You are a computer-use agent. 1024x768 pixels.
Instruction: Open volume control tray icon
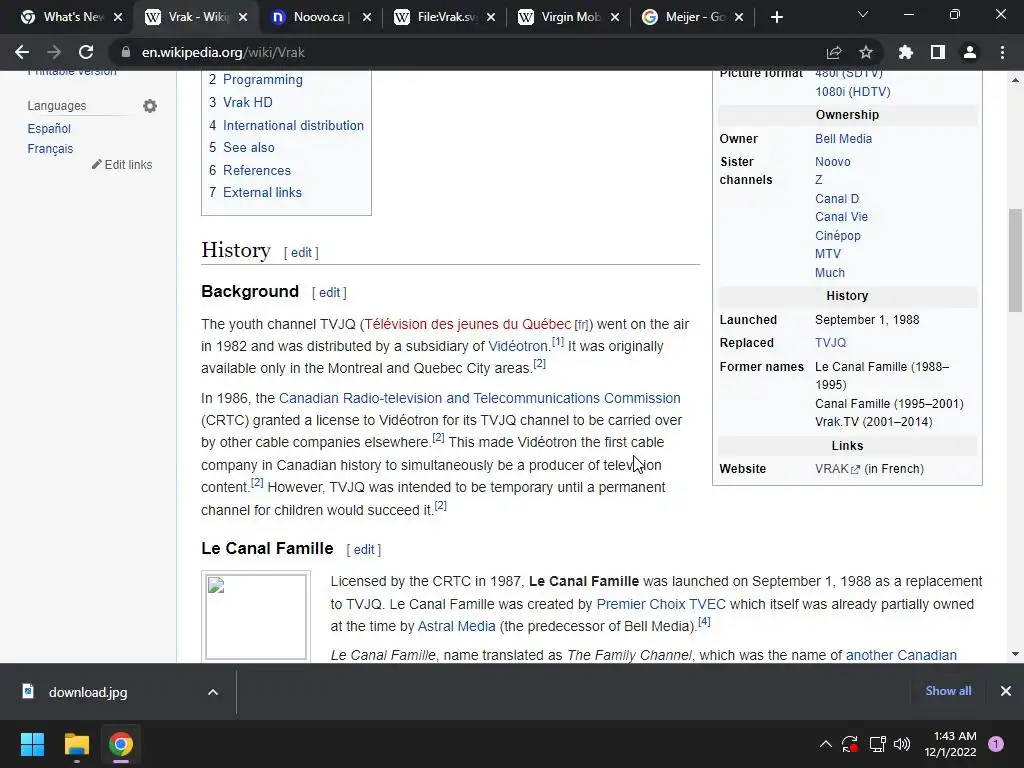pyautogui.click(x=902, y=744)
